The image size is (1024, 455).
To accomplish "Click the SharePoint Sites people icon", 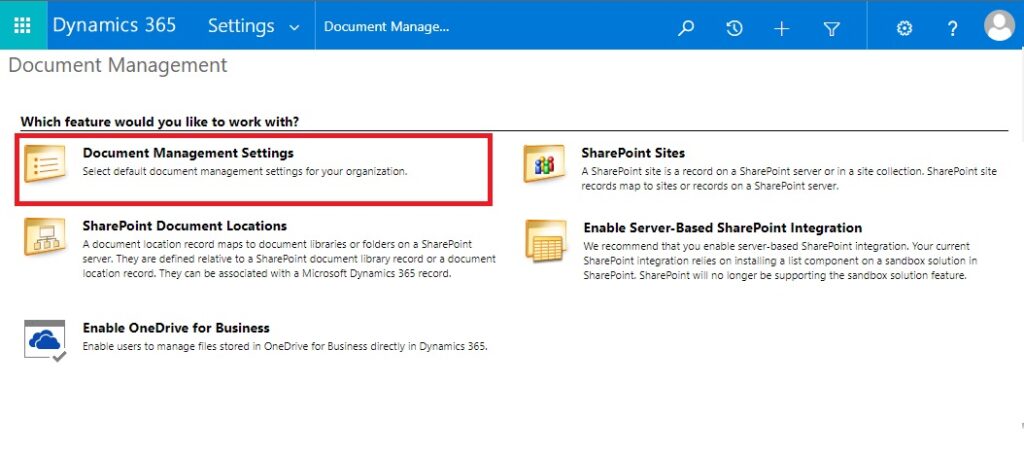I will tap(543, 163).
